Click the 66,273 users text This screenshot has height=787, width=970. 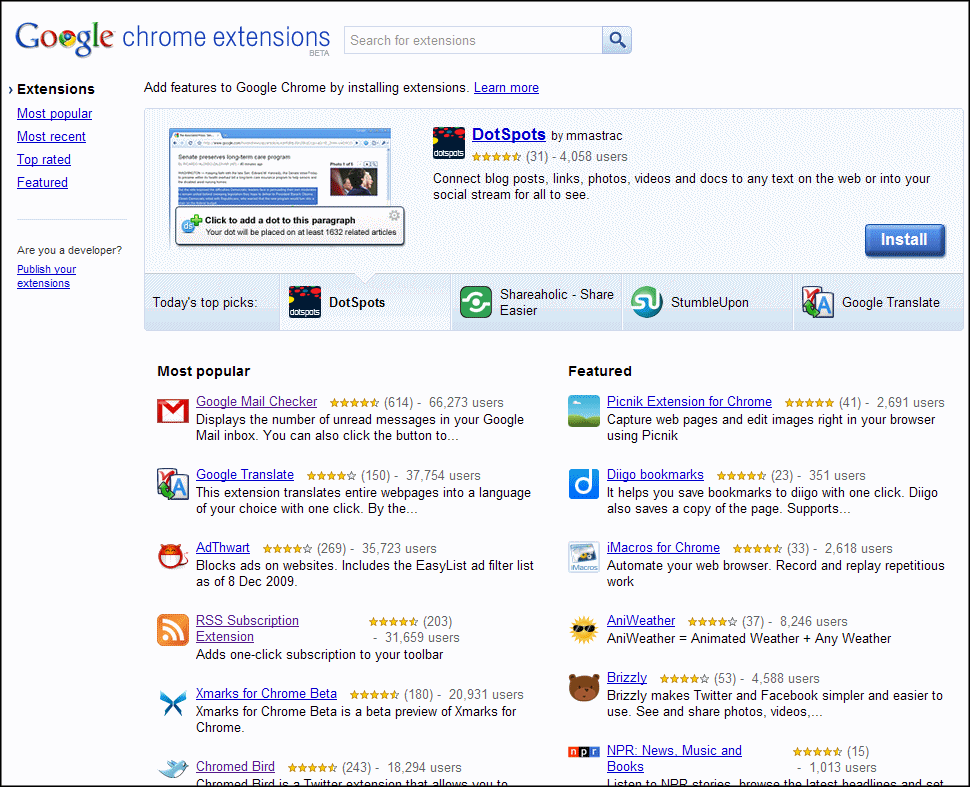(x=466, y=403)
